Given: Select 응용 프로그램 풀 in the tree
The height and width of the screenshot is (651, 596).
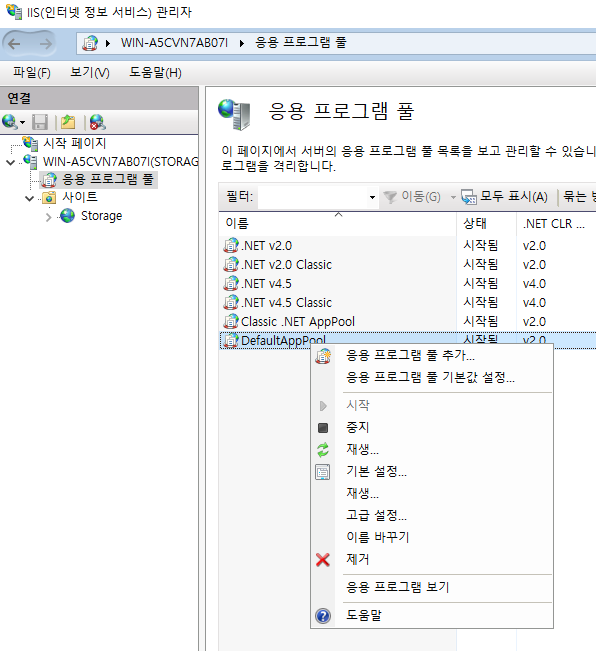Looking at the screenshot, I should pos(108,179).
